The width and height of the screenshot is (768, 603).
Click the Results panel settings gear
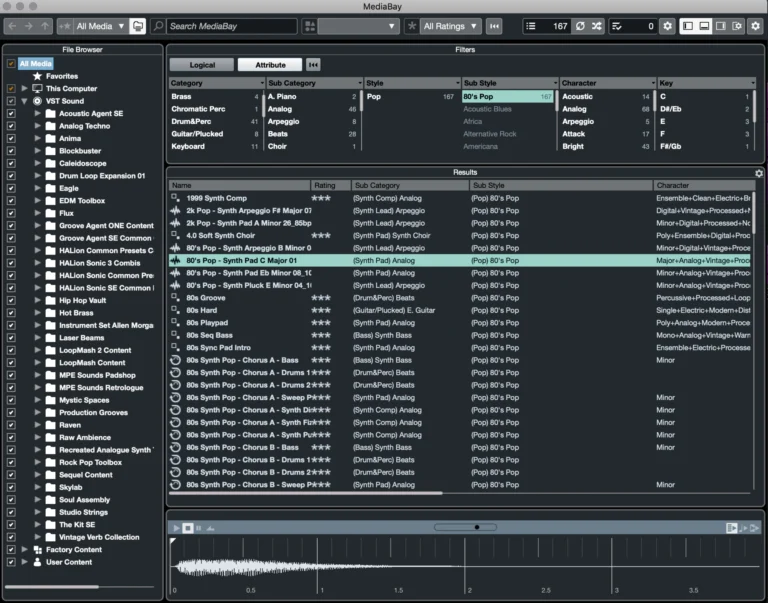(758, 173)
